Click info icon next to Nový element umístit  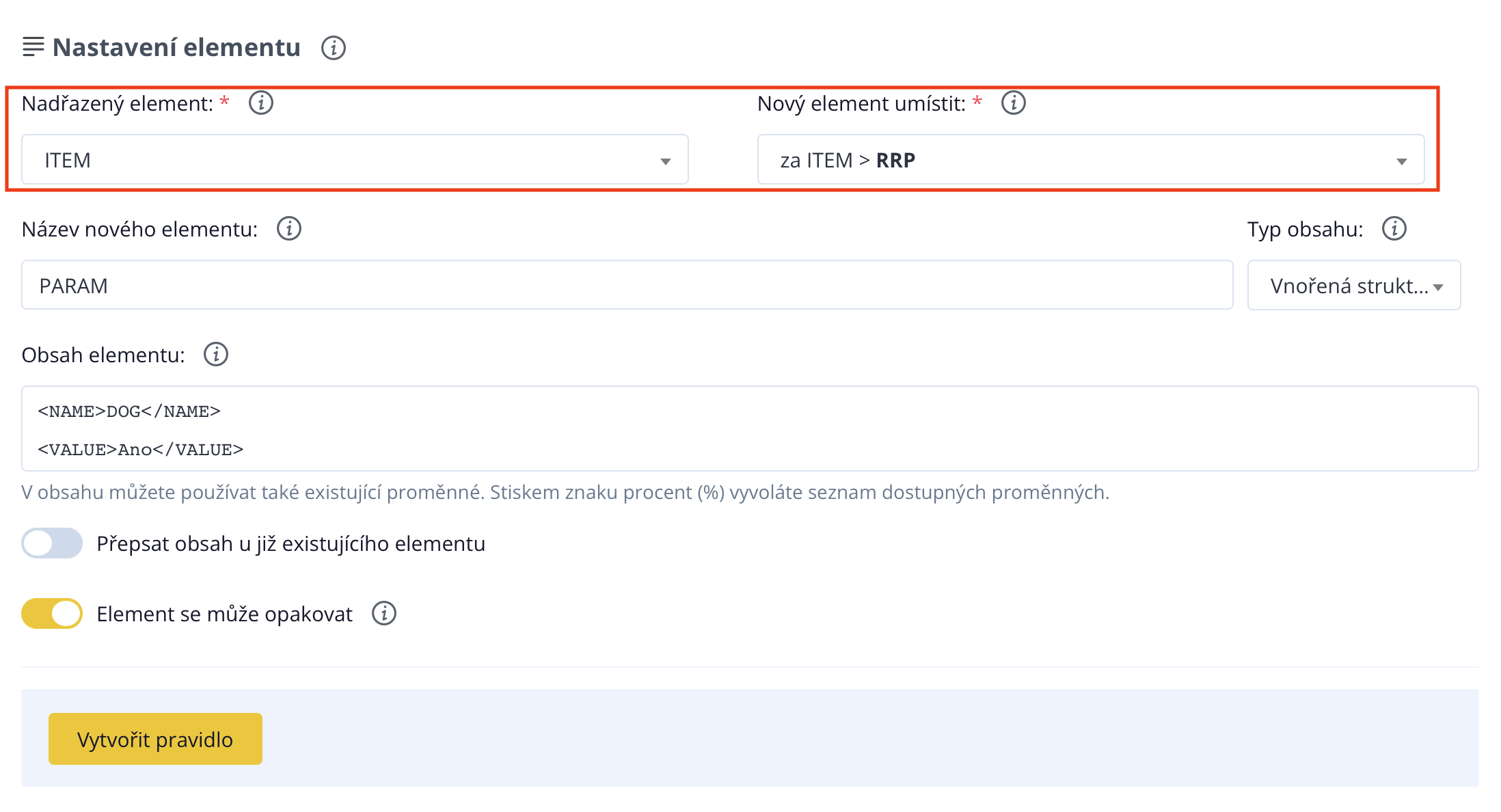pyautogui.click(x=1014, y=103)
